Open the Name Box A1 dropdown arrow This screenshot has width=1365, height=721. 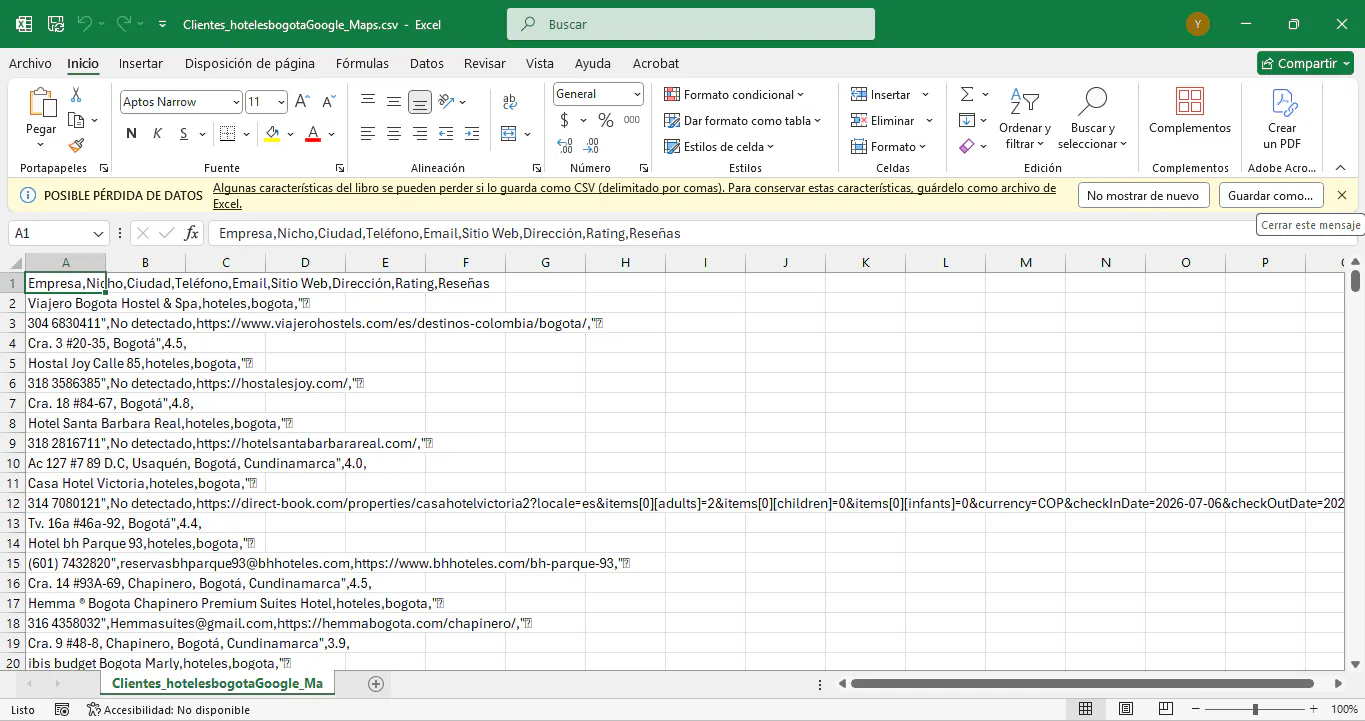pyautogui.click(x=98, y=233)
